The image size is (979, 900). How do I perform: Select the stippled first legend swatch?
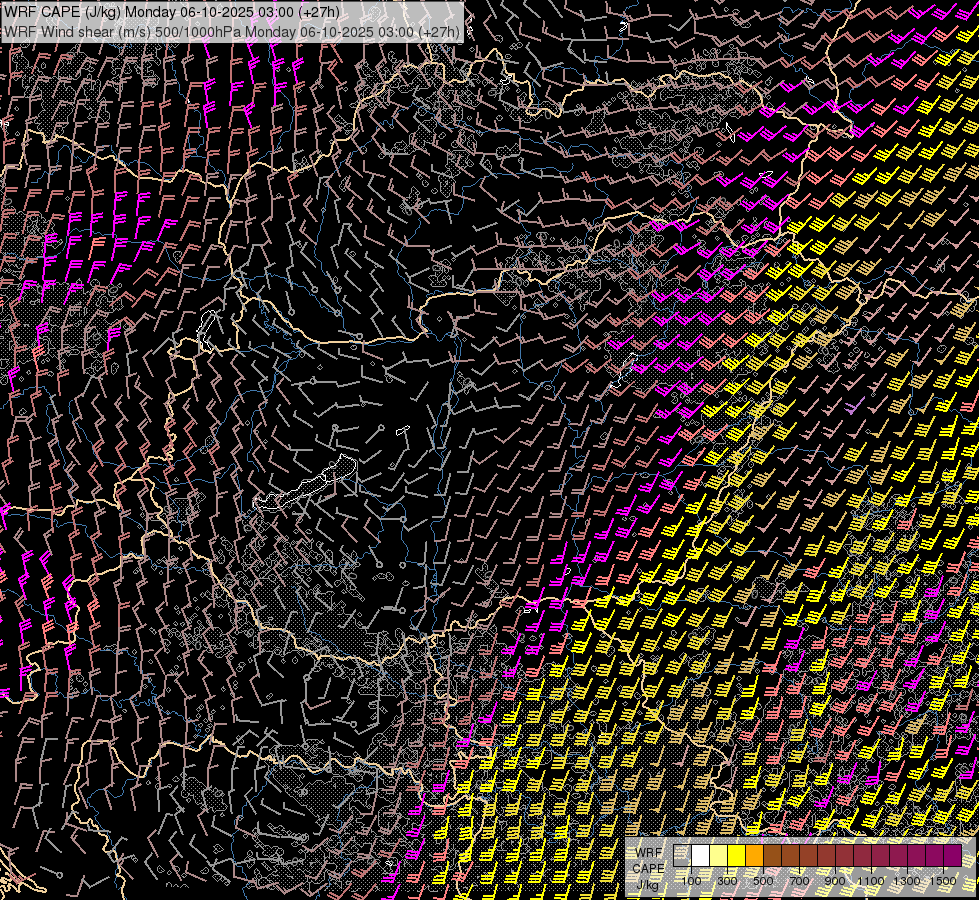pyautogui.click(x=683, y=856)
